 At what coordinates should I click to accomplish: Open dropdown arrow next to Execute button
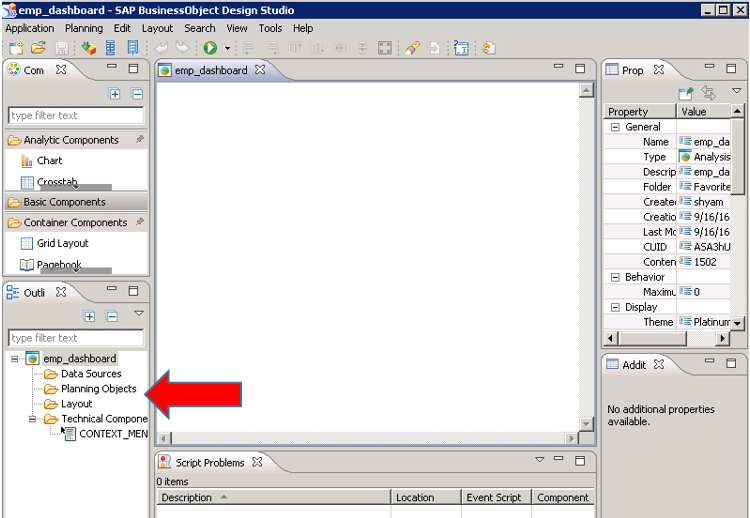[x=227, y=48]
